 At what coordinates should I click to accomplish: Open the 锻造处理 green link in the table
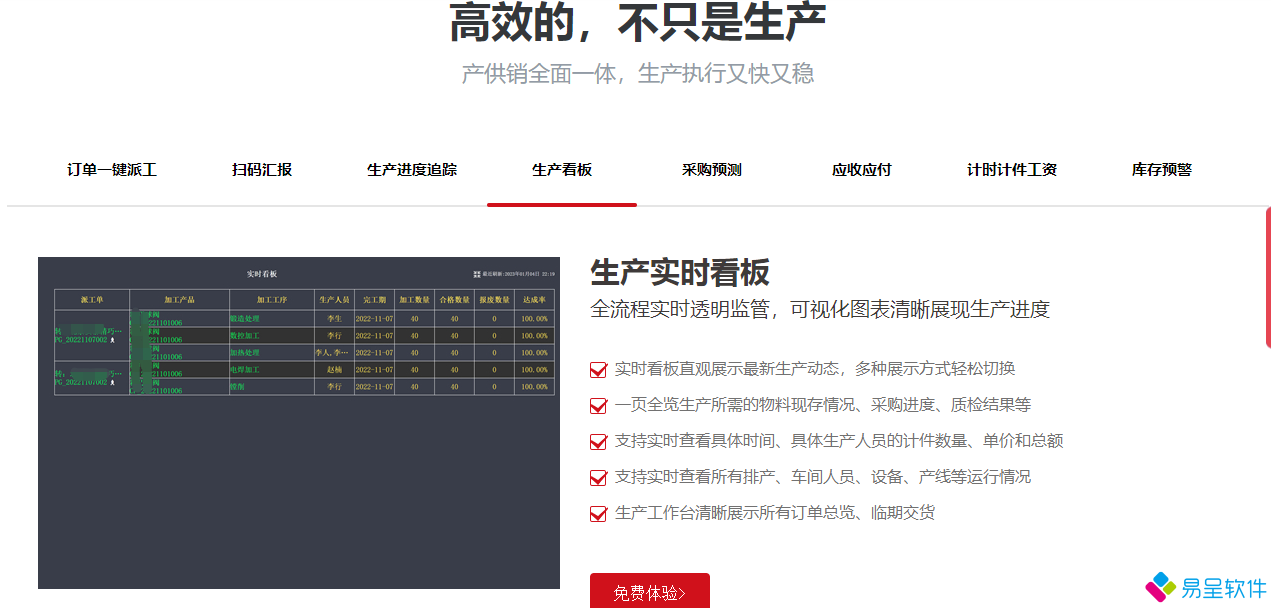pyautogui.click(x=243, y=318)
